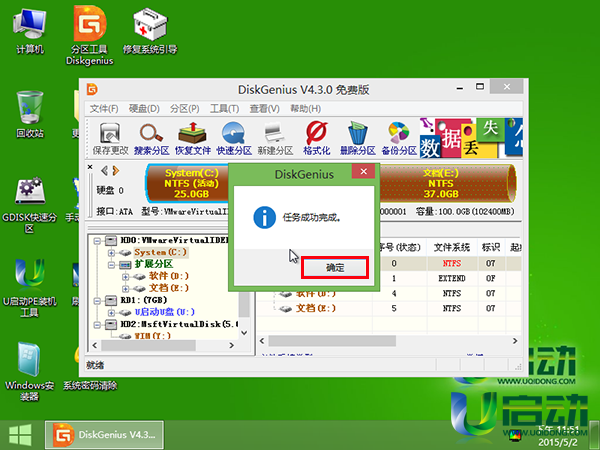Viewport: 600px width, 450px height.
Task: Click the 新建分区 new partition icon
Action: point(276,139)
